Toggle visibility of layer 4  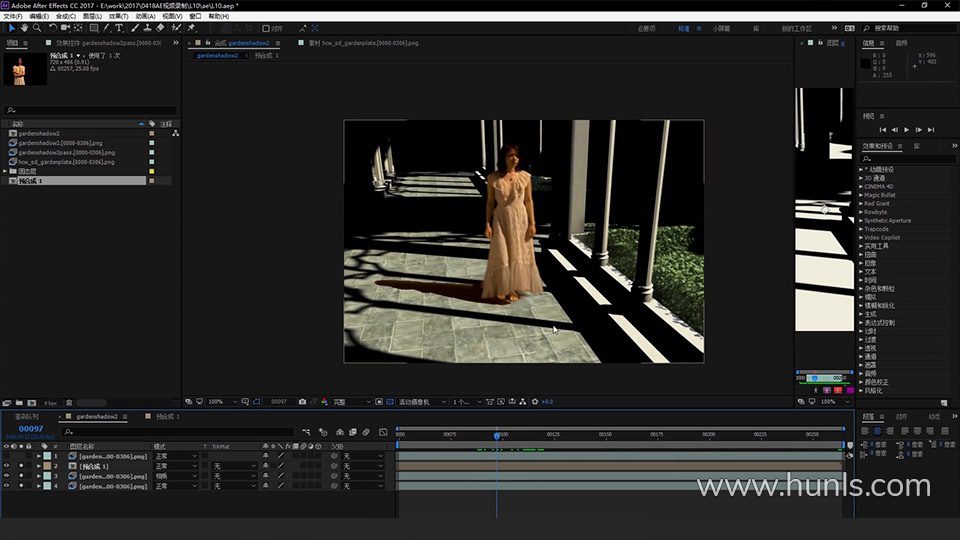pyautogui.click(x=7, y=486)
